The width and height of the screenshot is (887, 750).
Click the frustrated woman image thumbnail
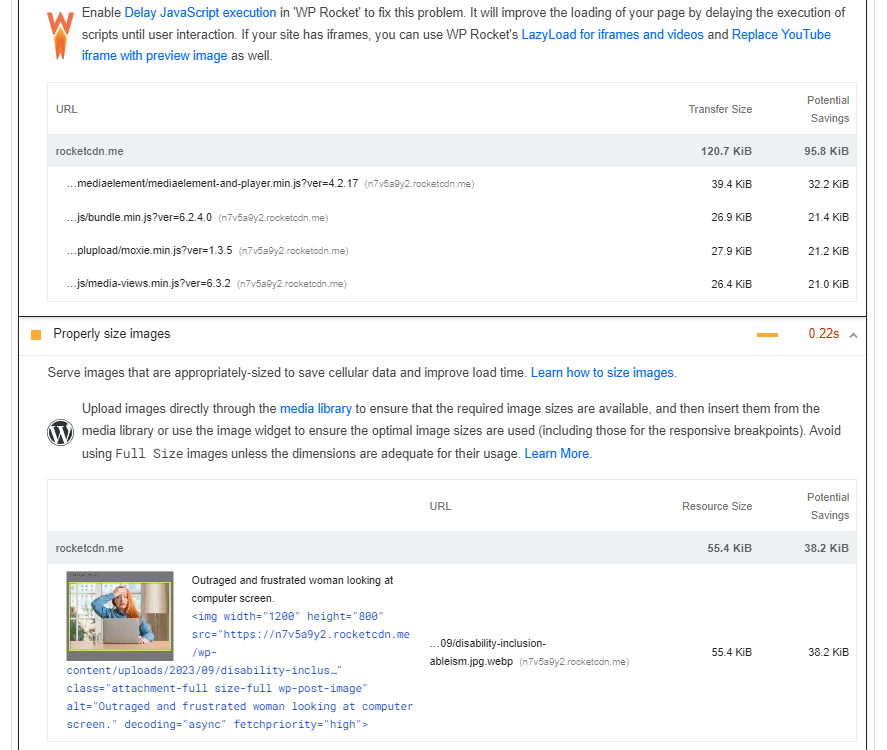coord(120,611)
